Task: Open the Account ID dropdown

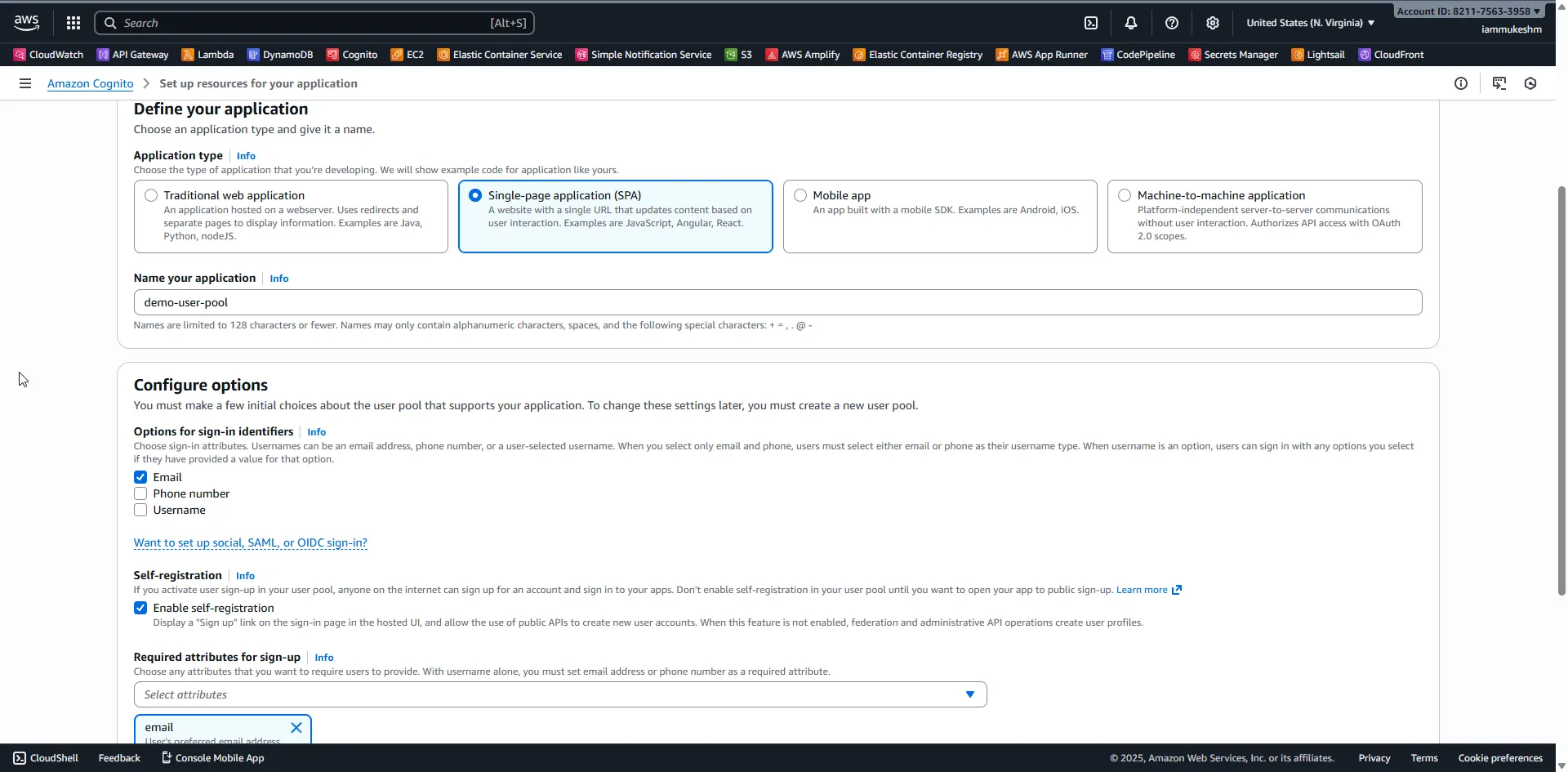Action: (x=1467, y=11)
